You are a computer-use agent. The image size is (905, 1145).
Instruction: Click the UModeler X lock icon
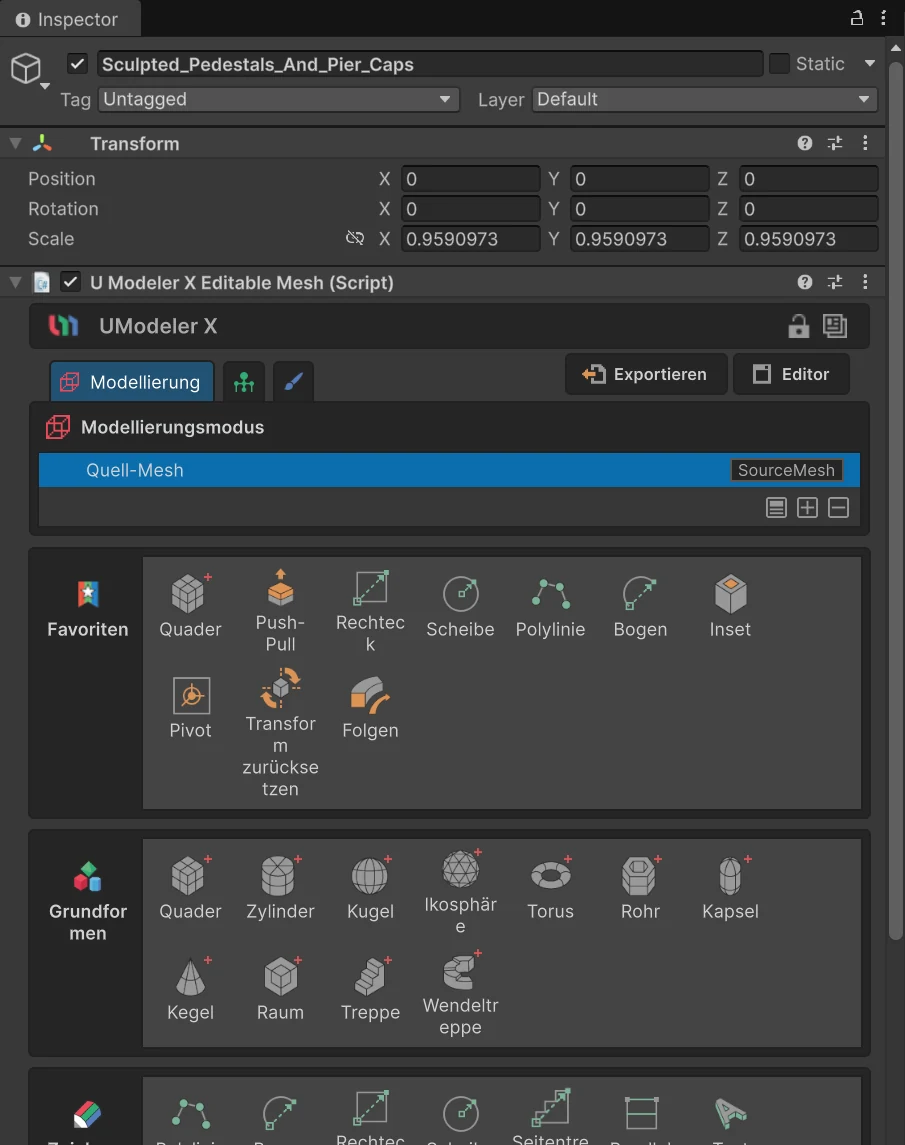coord(798,326)
